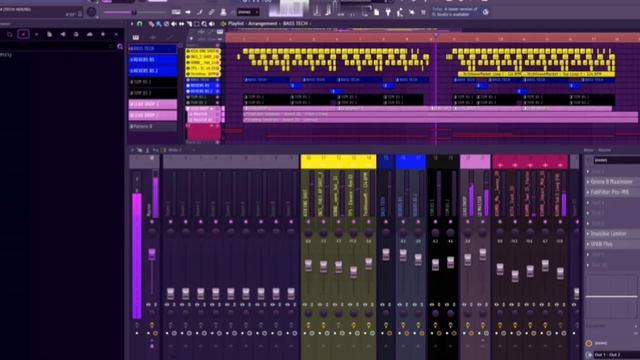Open the top toolbar pattern selector

point(248,12)
